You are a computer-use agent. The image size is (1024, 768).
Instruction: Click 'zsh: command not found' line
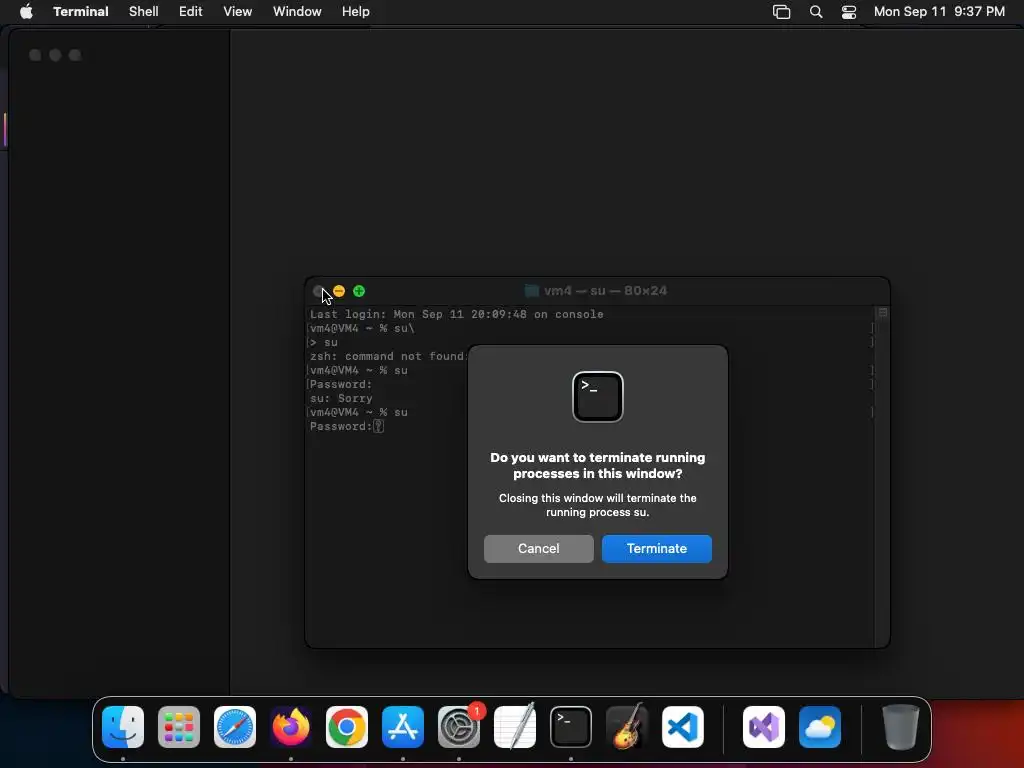[x=389, y=357]
